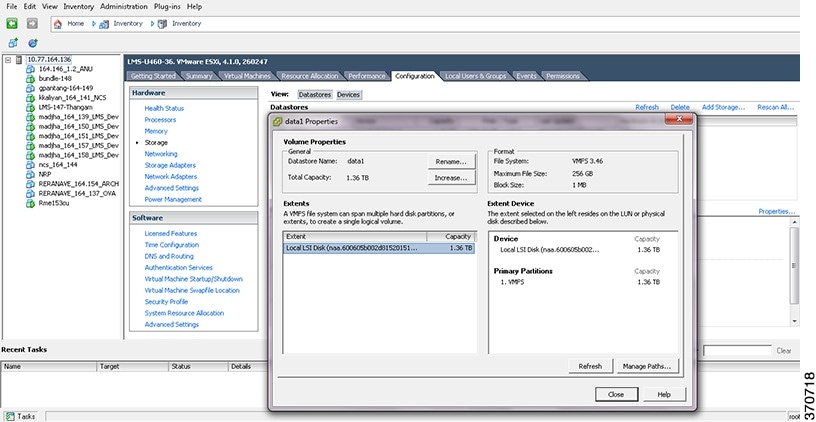Select VM Rme153cu
Viewport: 816px width, 422px height.
(x=54, y=203)
